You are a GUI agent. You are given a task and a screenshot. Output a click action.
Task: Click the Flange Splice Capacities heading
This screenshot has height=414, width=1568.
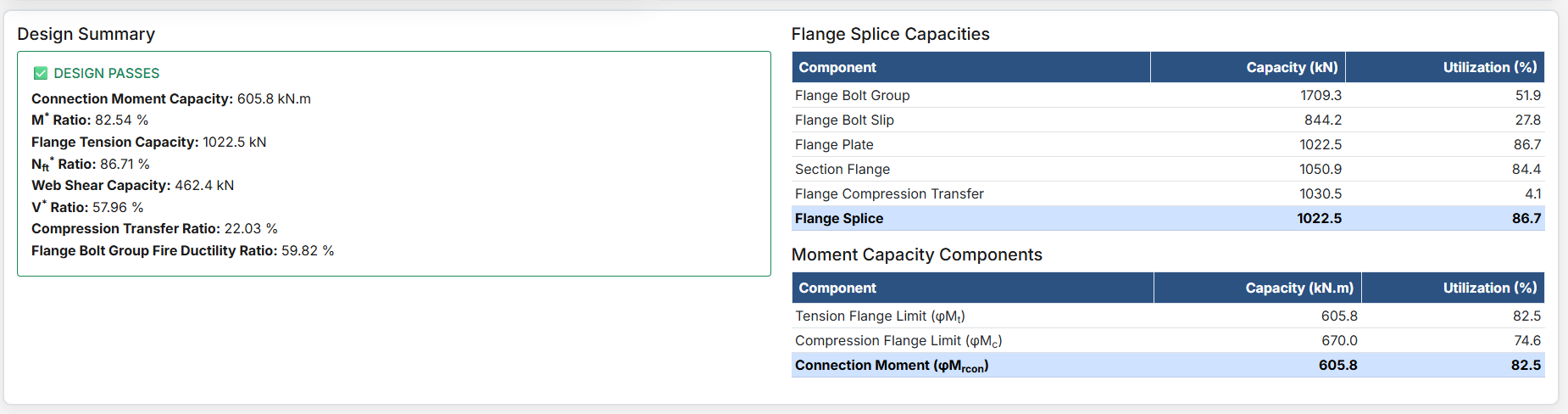point(890,35)
